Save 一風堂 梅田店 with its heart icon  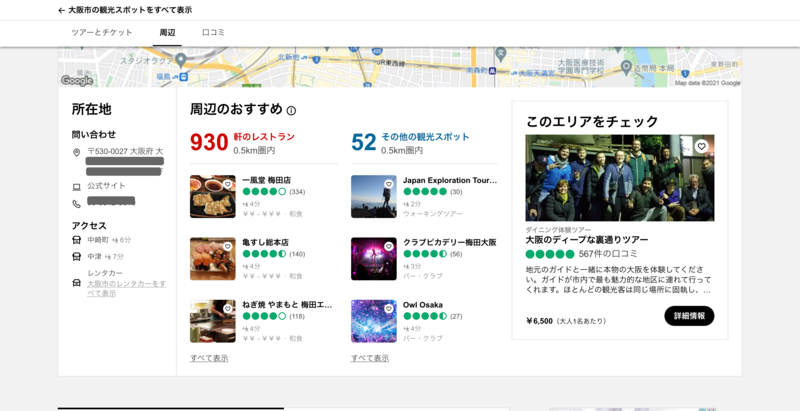[228, 184]
